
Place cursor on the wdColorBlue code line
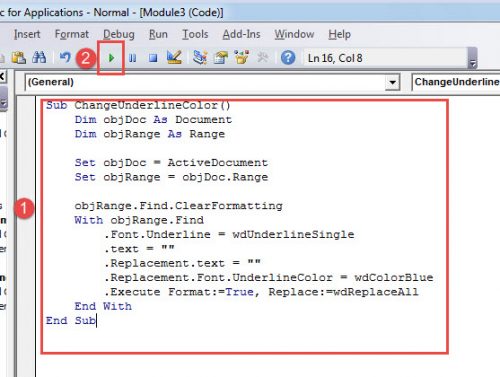pyautogui.click(x=269, y=277)
